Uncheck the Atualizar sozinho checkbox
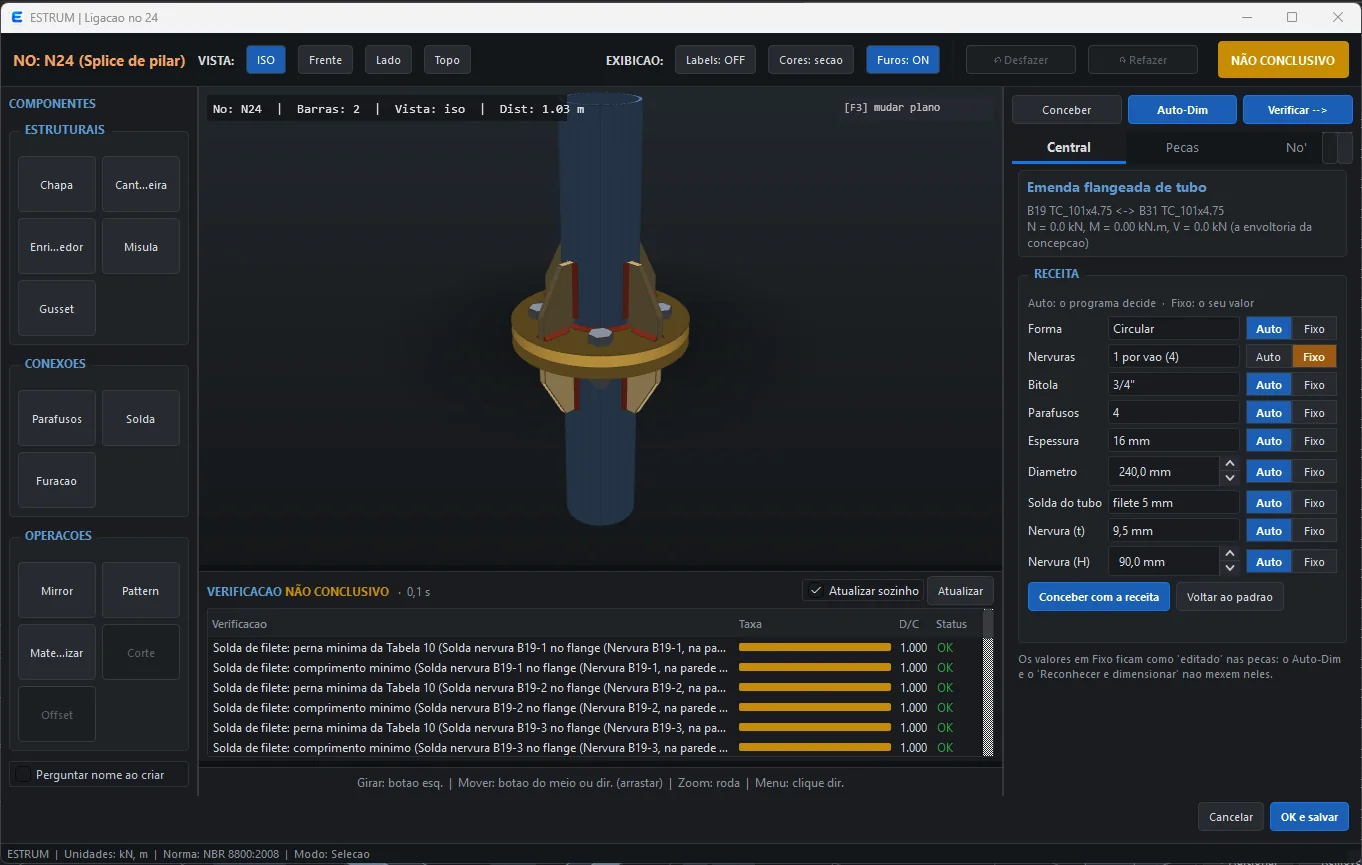The image size is (1362, 865). [816, 591]
